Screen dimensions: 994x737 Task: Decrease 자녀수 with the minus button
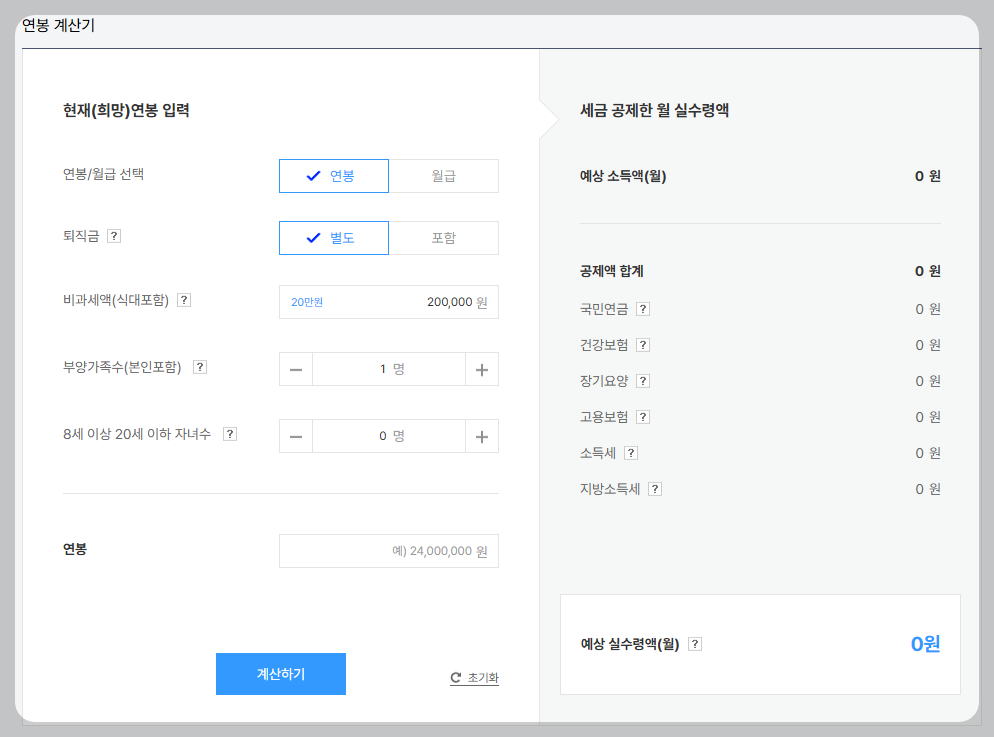tap(296, 435)
